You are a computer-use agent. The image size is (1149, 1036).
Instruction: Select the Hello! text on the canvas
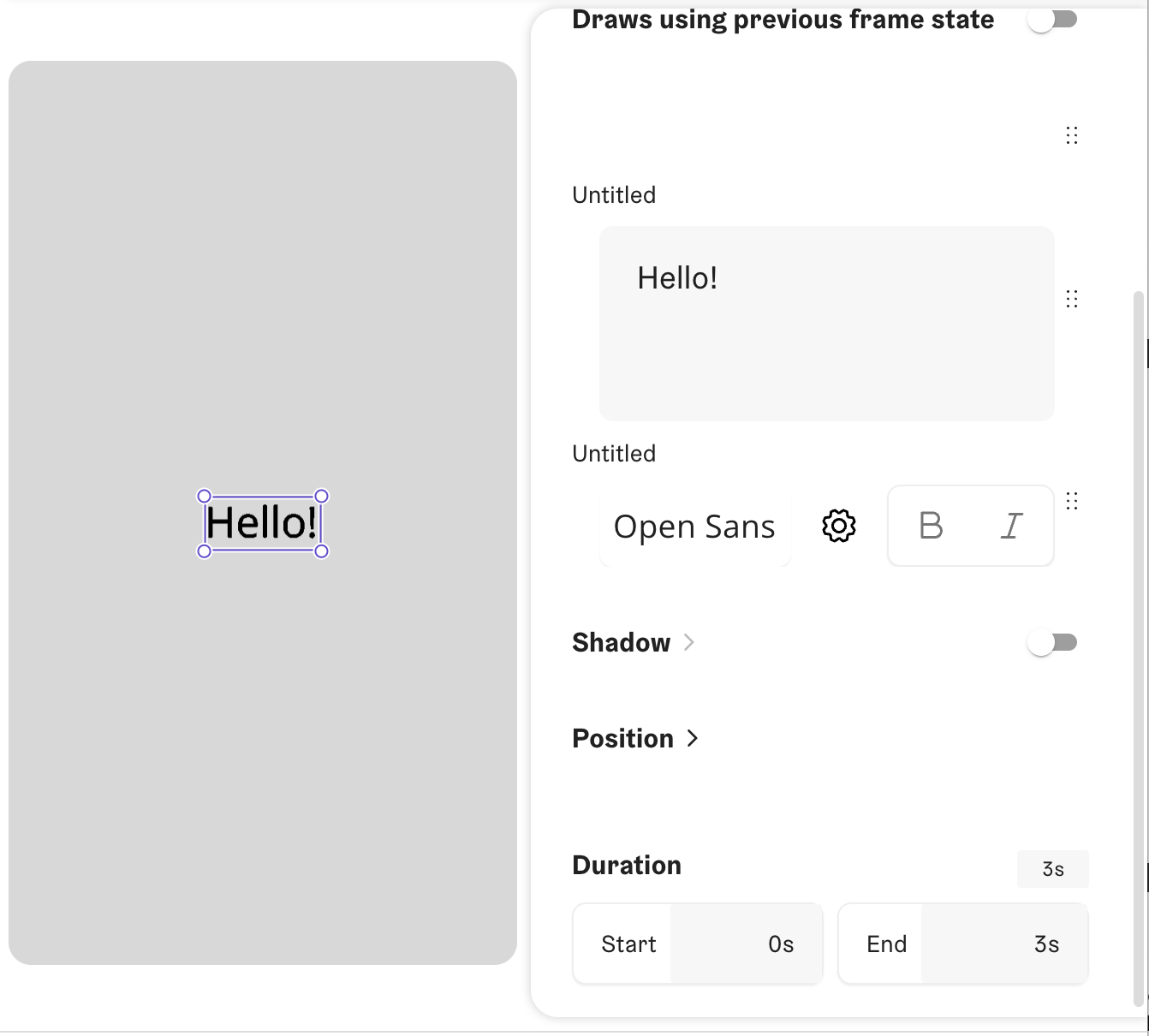point(262,523)
